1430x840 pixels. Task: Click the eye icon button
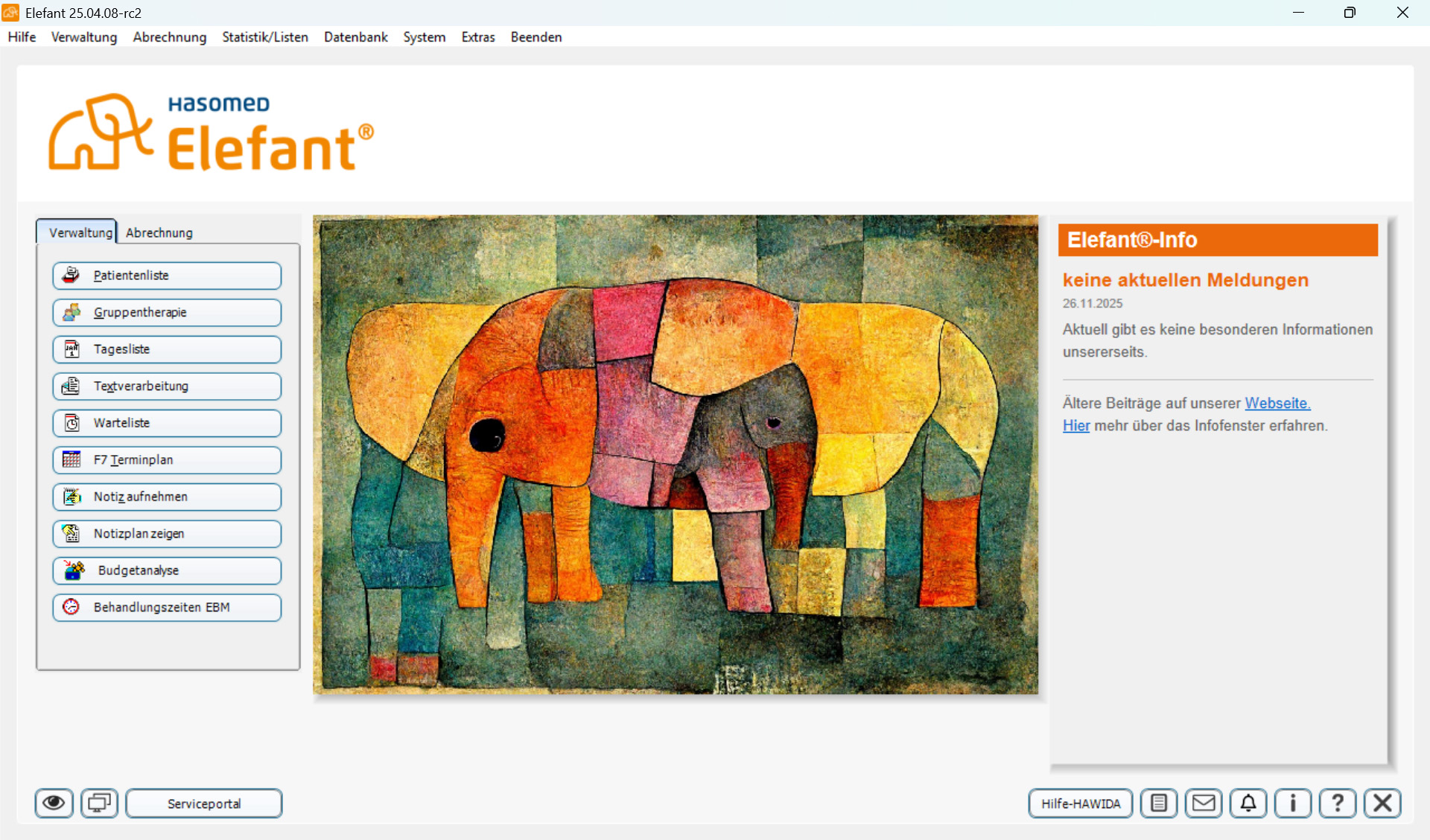(x=54, y=803)
